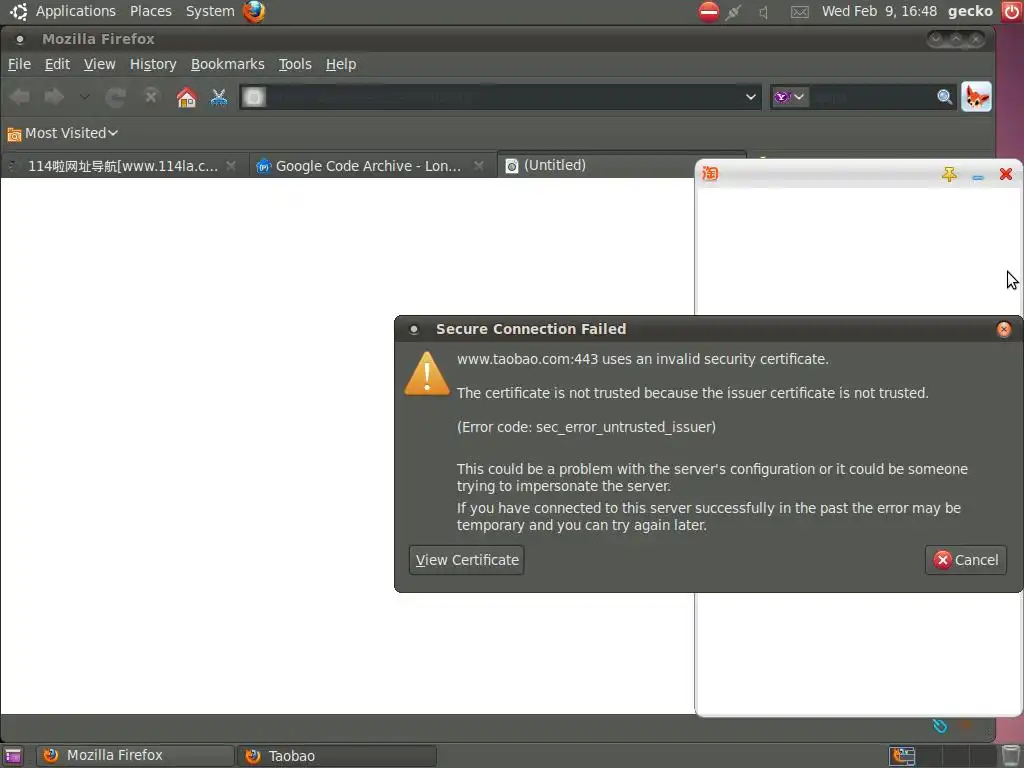Minimize the Taobao popup with blue dash

point(978,177)
